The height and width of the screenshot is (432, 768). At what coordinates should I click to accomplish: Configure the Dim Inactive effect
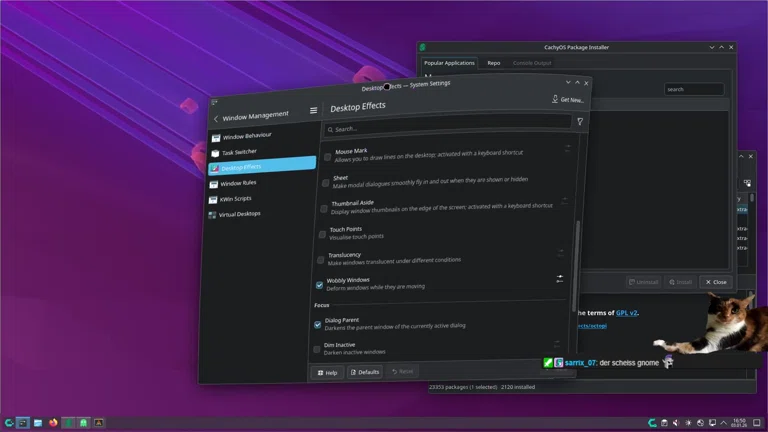557,344
